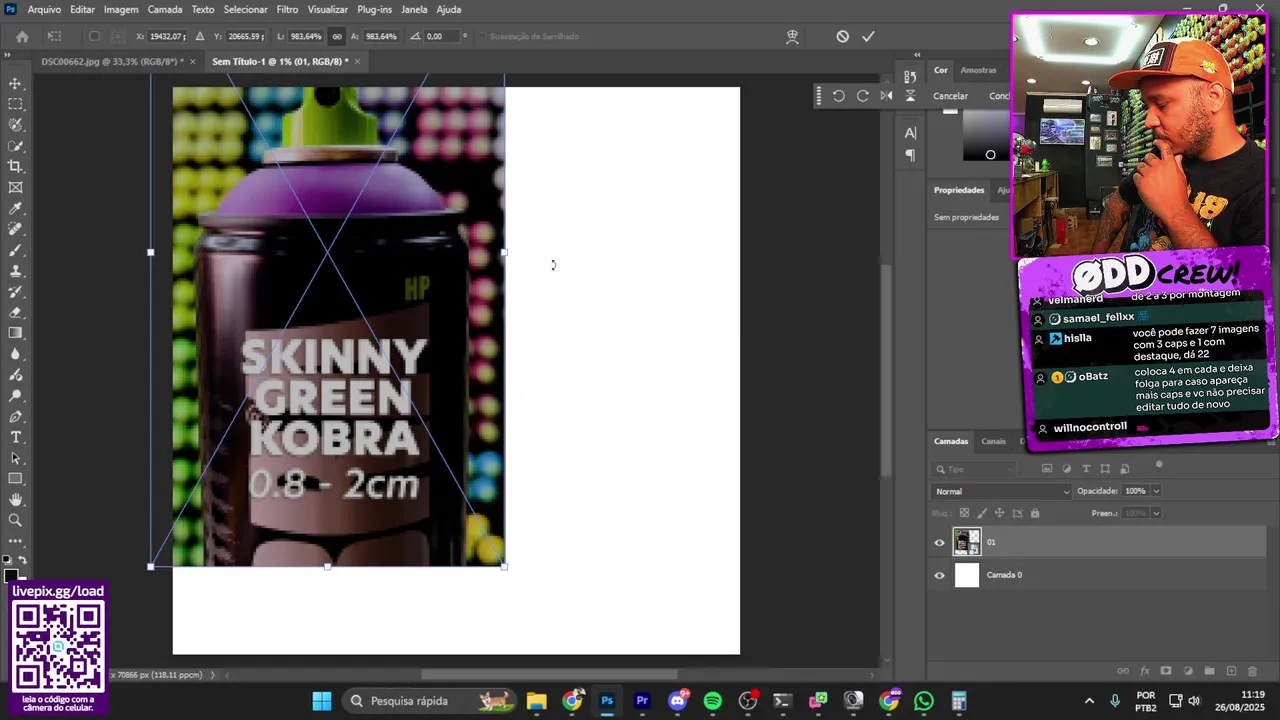This screenshot has width=1280, height=720.
Task: Hide Camada 0 visibility eye
Action: (x=939, y=575)
